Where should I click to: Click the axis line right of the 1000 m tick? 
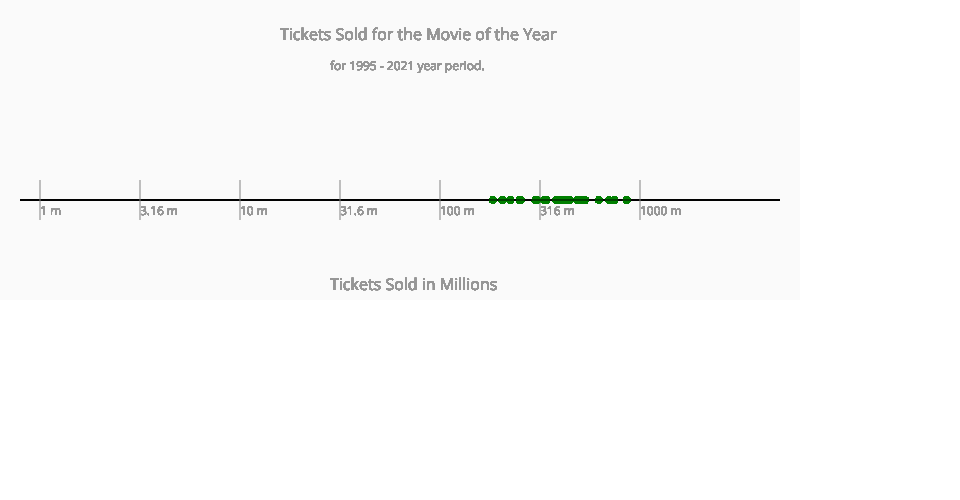[710, 200]
